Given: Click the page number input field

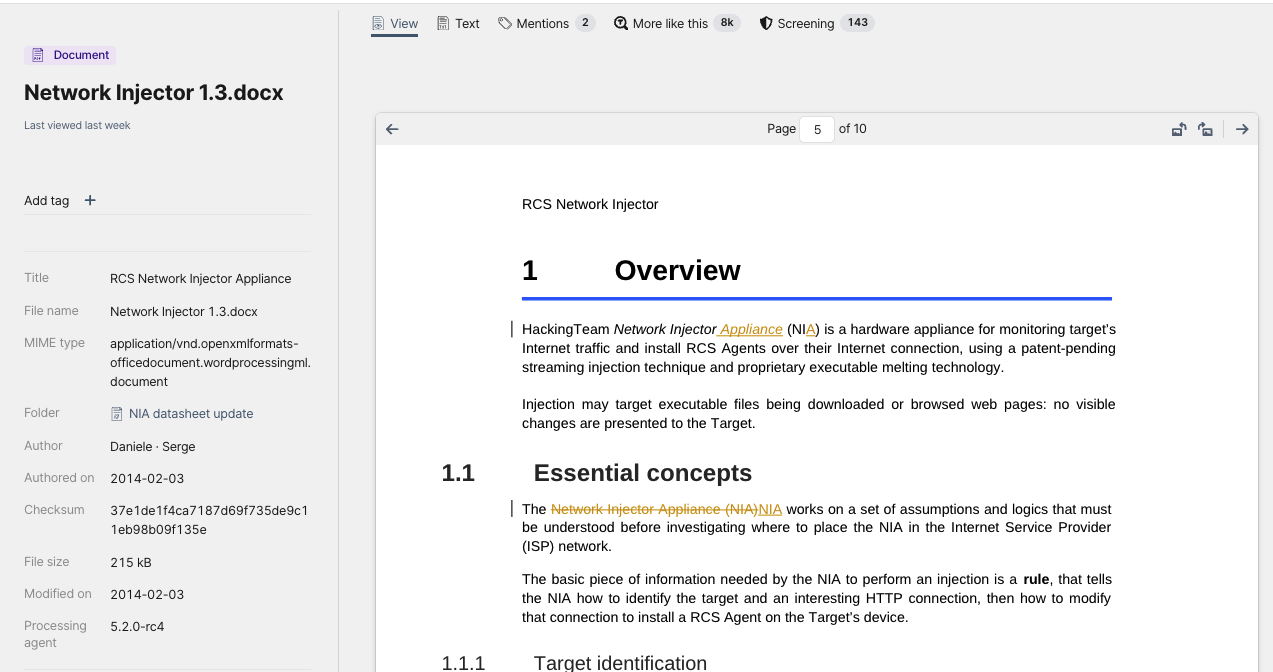Looking at the screenshot, I should coord(817,129).
